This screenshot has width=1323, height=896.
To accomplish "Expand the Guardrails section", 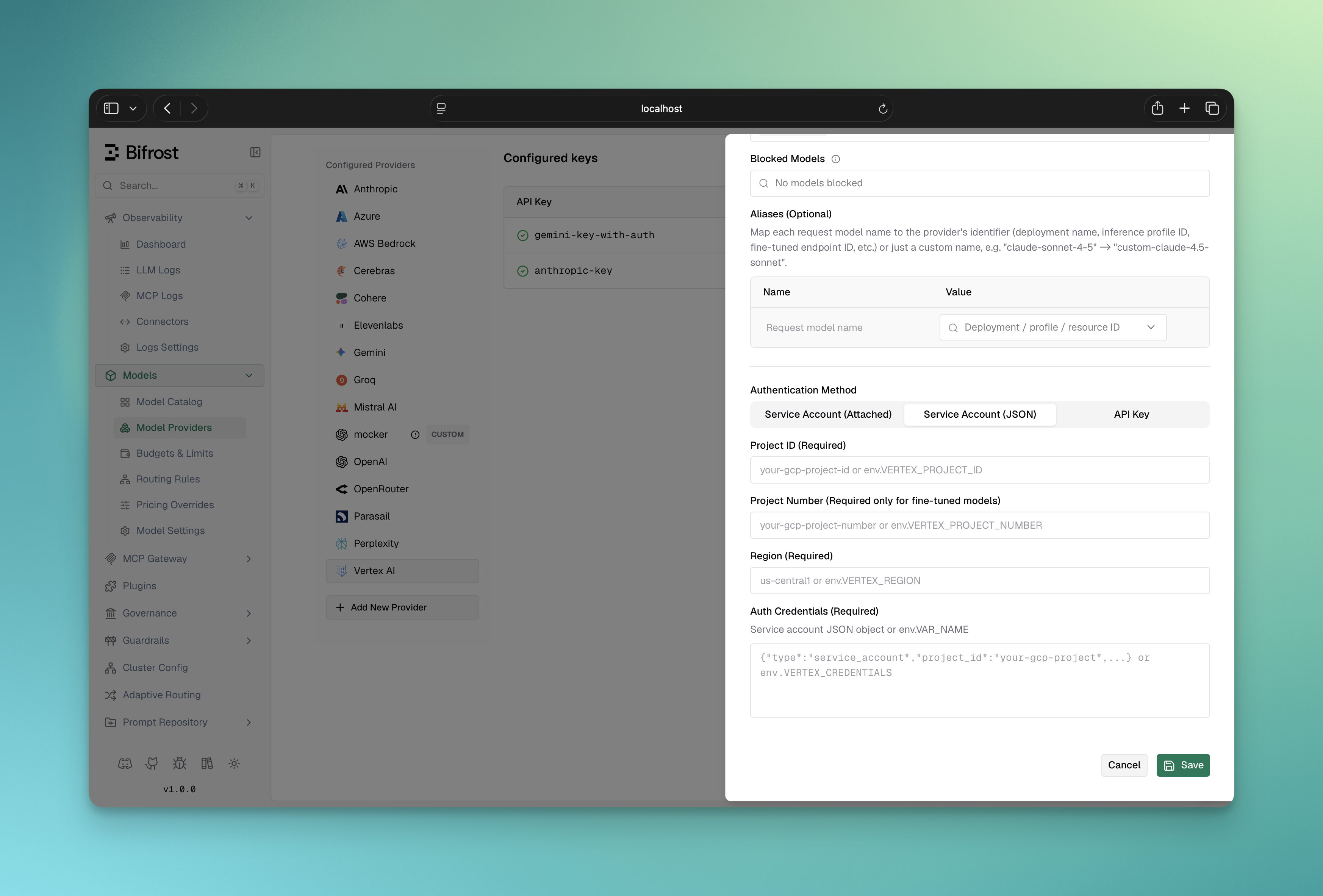I will [249, 641].
